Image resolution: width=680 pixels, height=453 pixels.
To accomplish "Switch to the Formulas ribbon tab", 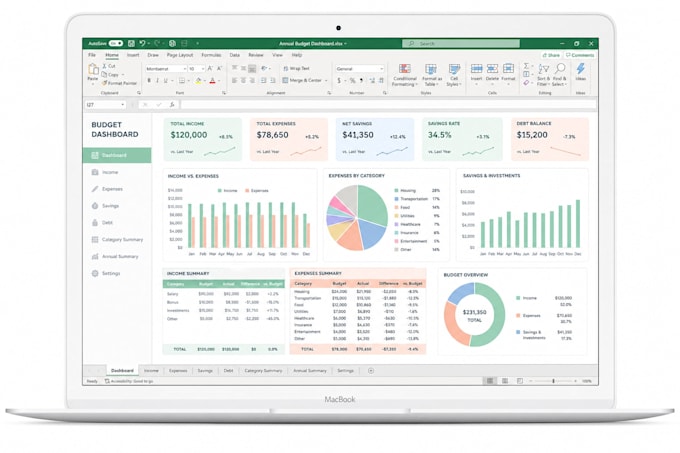I will [x=211, y=55].
